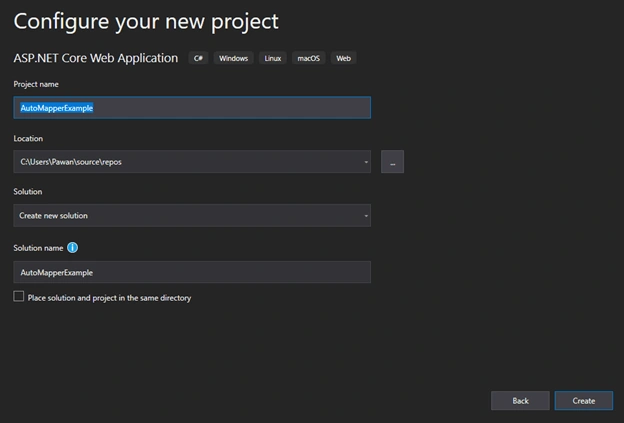Image resolution: width=624 pixels, height=423 pixels.
Task: Click the Configure your new project heading
Action: coord(146,22)
